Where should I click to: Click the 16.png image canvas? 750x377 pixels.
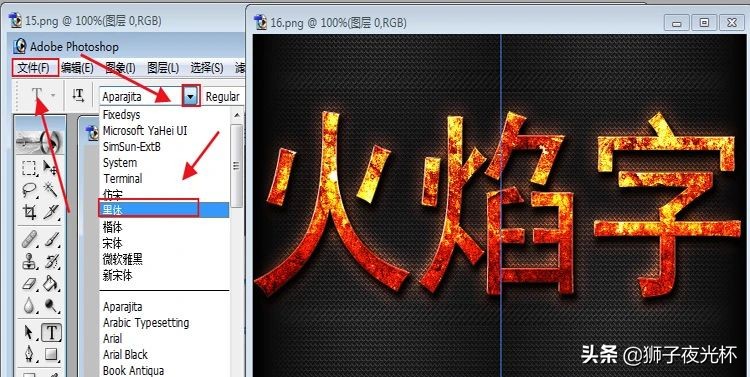[500, 206]
